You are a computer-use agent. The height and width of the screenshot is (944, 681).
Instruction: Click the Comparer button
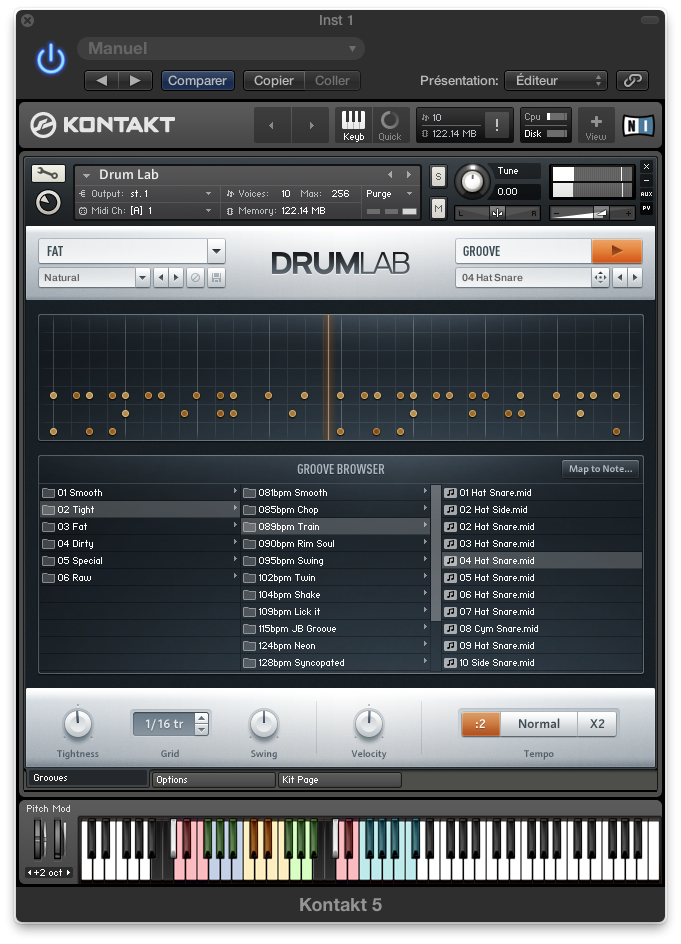(197, 80)
